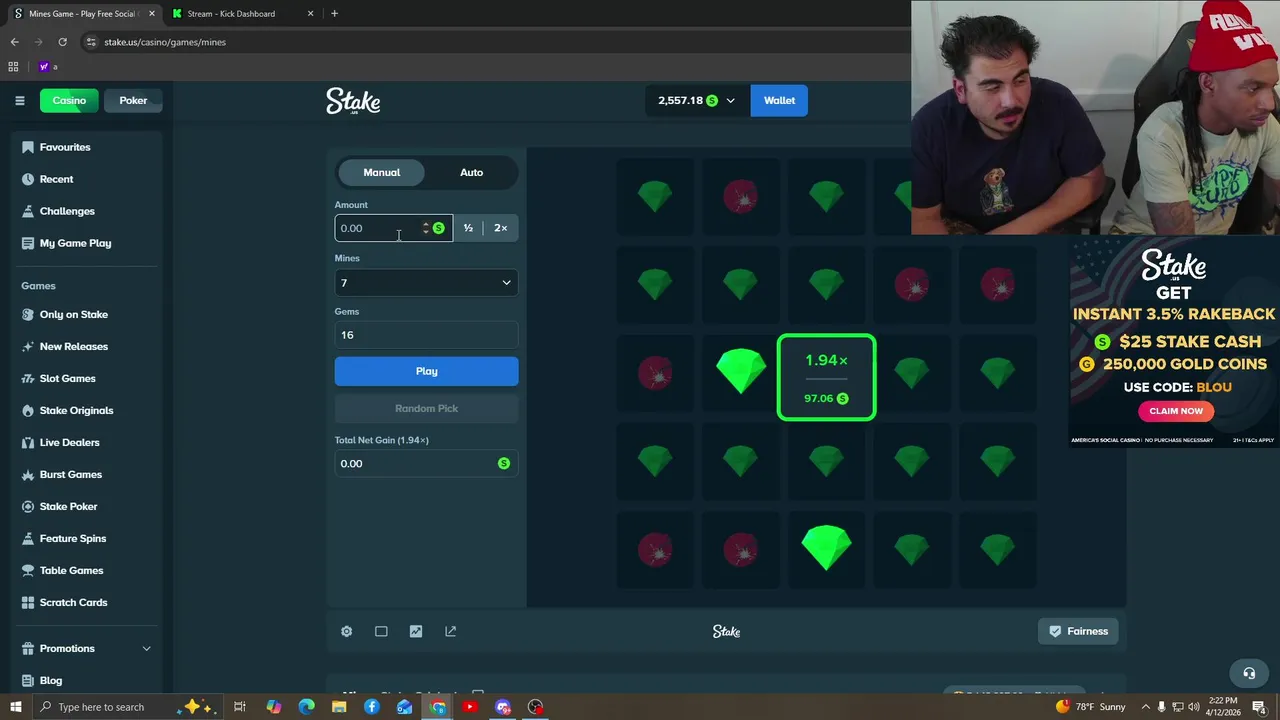Image resolution: width=1280 pixels, height=720 pixels.
Task: Open Stake Originals category
Action: [x=76, y=410]
